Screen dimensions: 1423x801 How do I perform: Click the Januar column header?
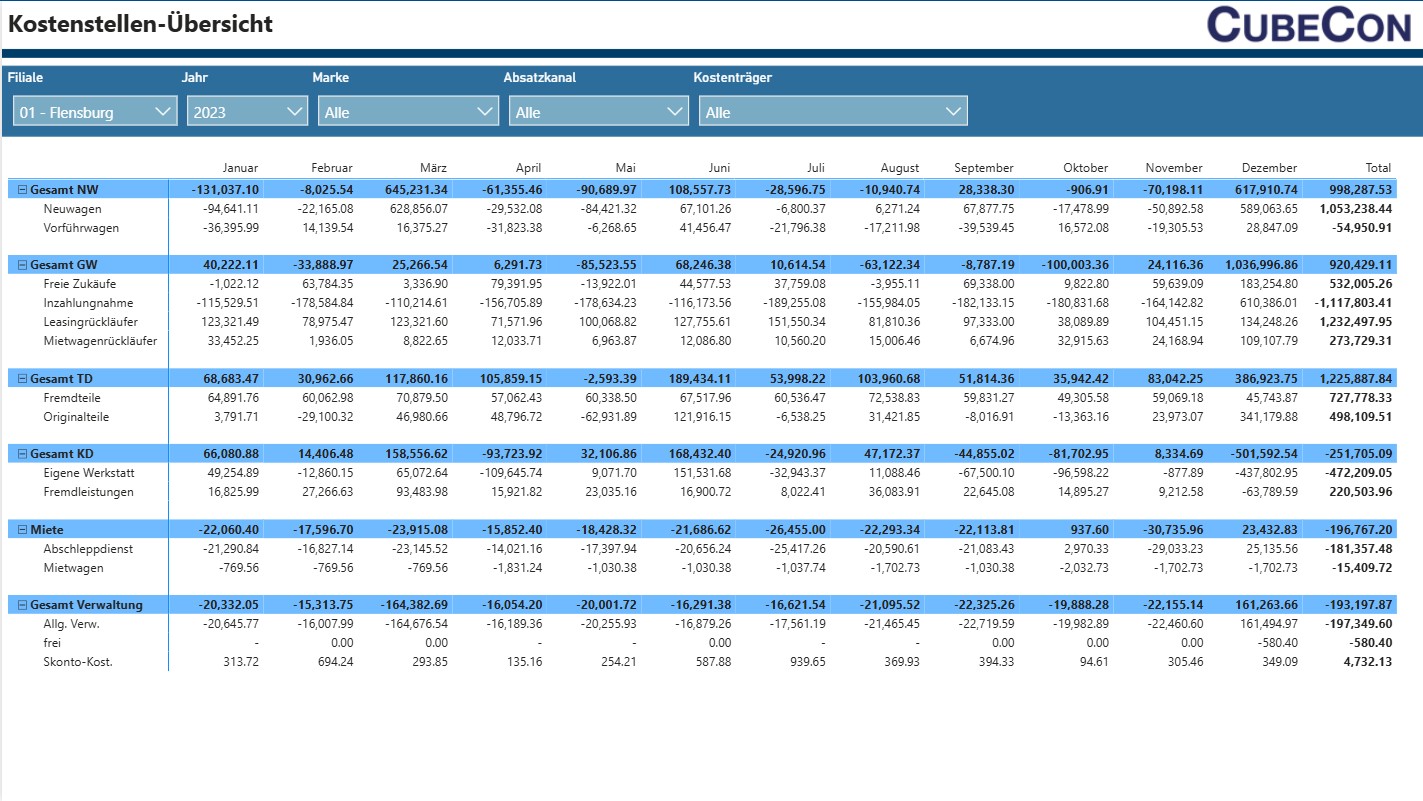240,168
